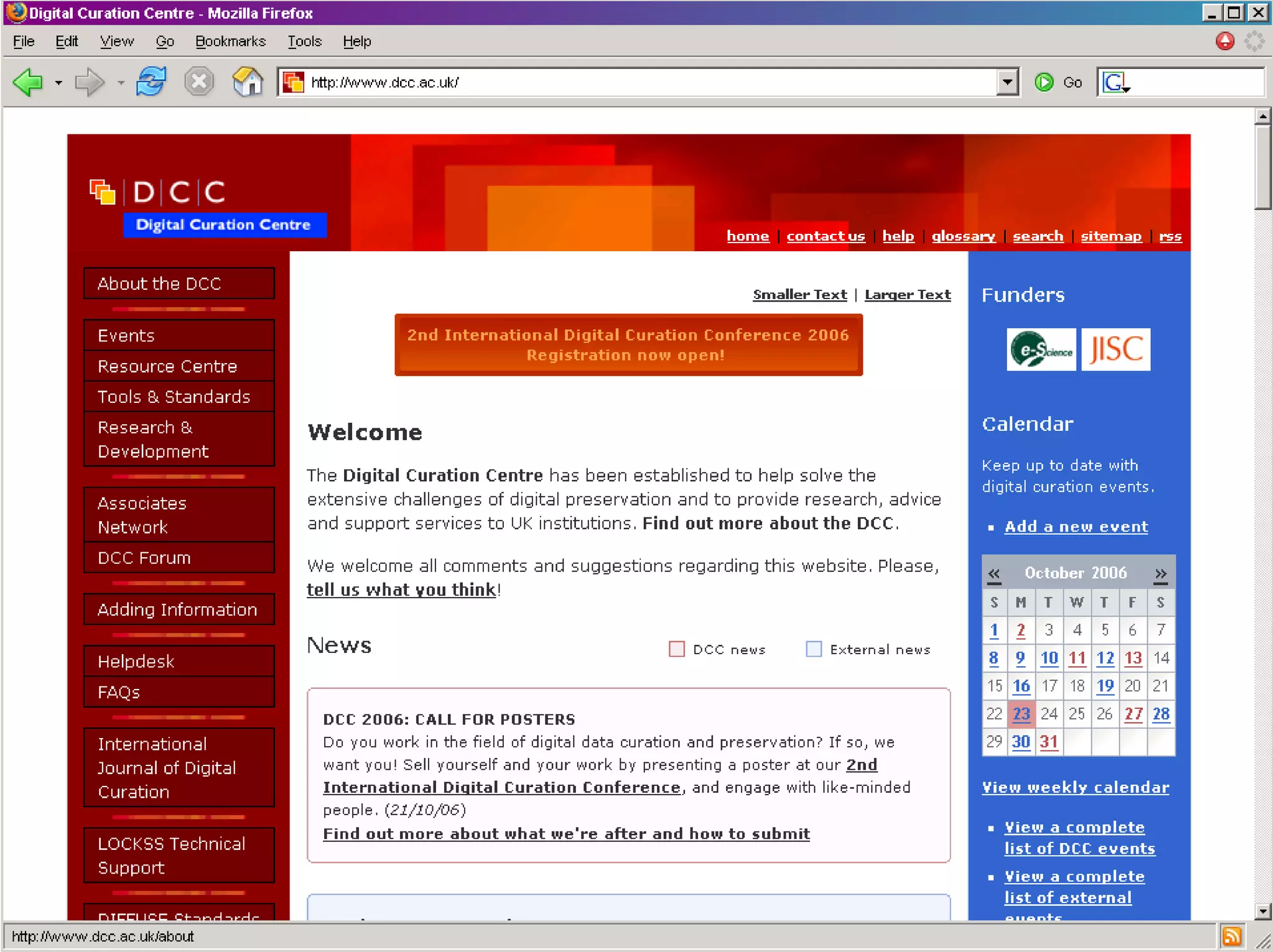Viewport: 1274px width, 952px height.
Task: Click the Back arrow toolbar button
Action: coord(29,82)
